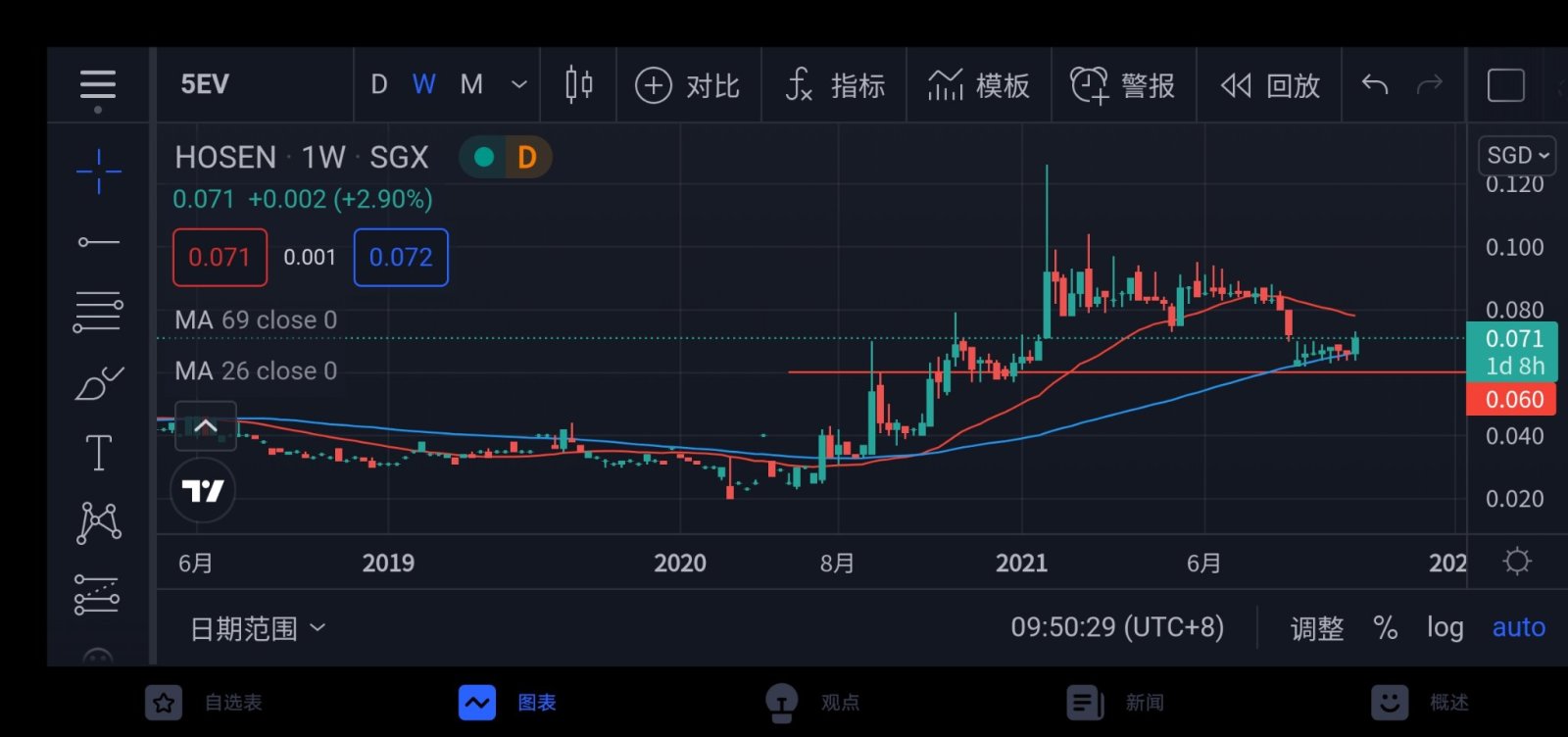Select the brush drawing tool
The width and height of the screenshot is (1568, 737).
[99, 383]
